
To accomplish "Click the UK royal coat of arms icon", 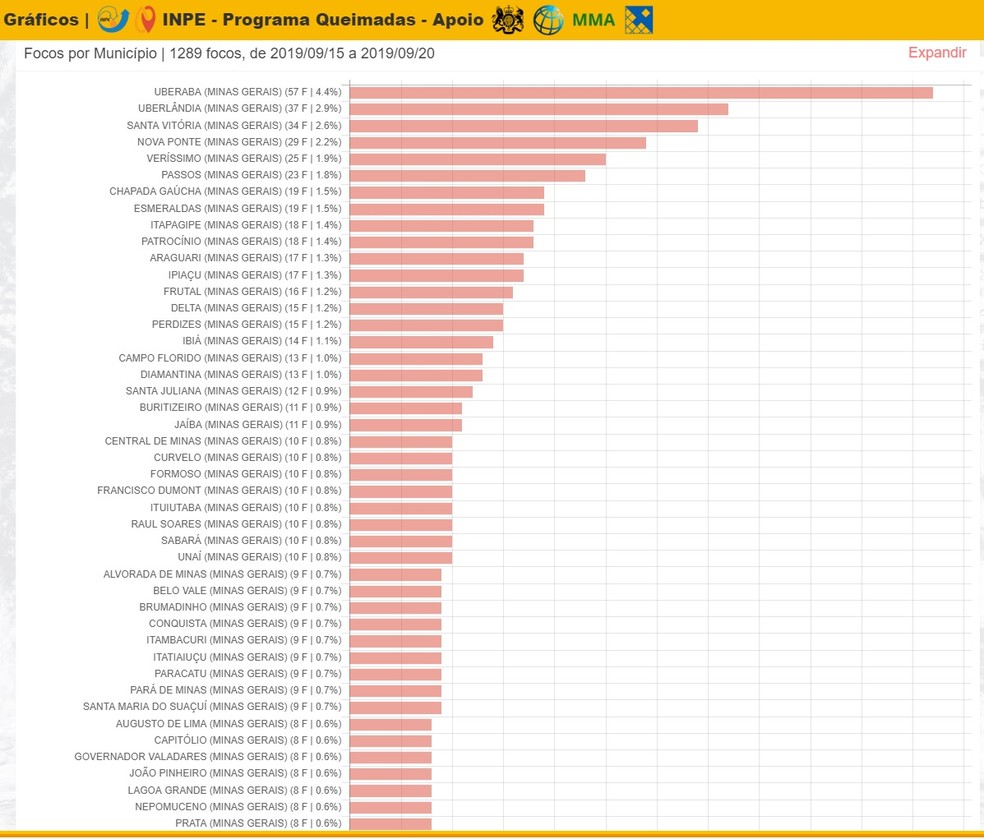I will pyautogui.click(x=508, y=19).
